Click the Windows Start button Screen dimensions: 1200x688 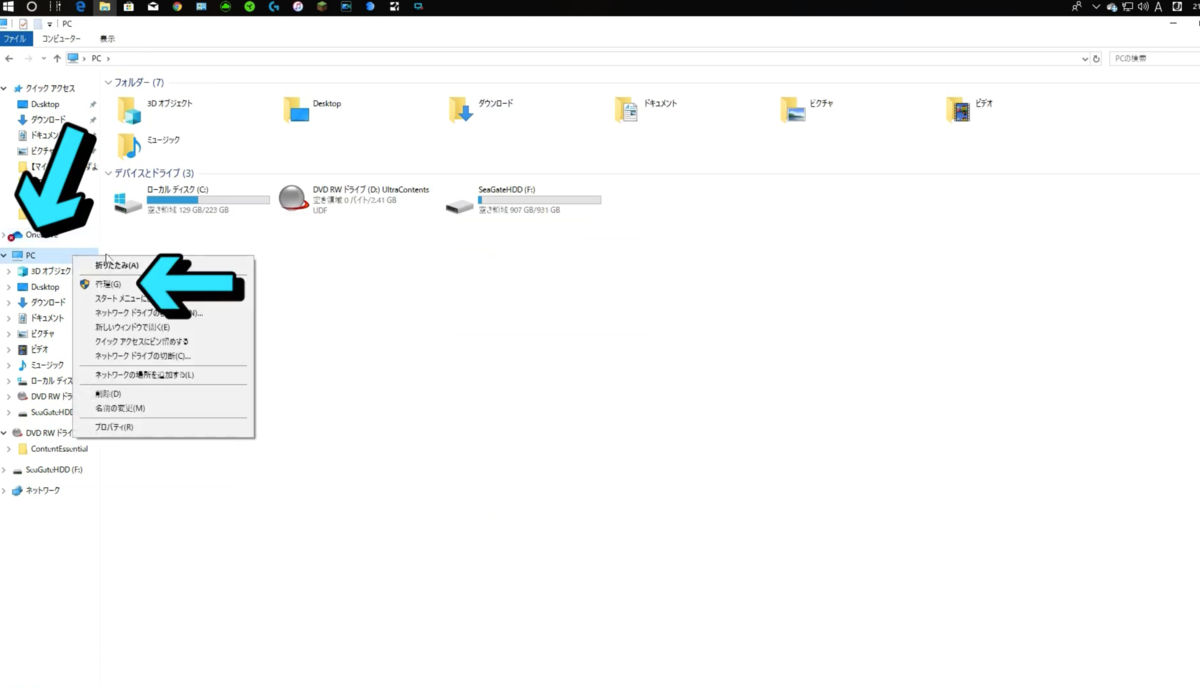(8, 6)
